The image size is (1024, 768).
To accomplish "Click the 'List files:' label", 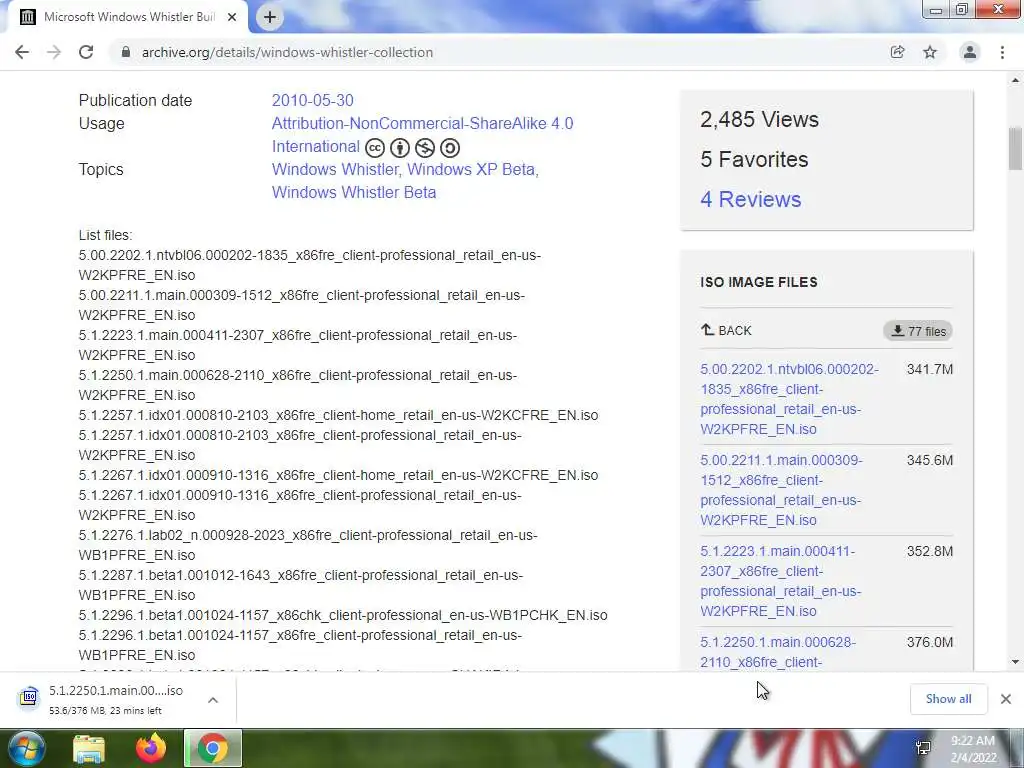I will point(105,235).
